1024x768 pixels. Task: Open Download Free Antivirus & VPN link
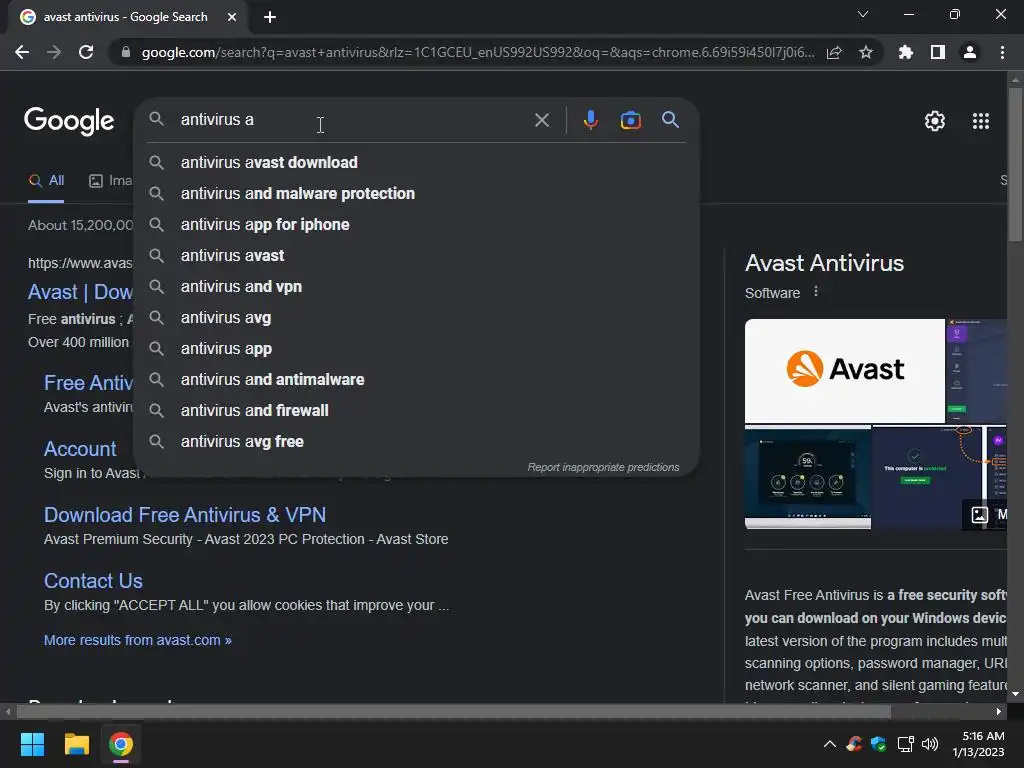click(x=185, y=515)
